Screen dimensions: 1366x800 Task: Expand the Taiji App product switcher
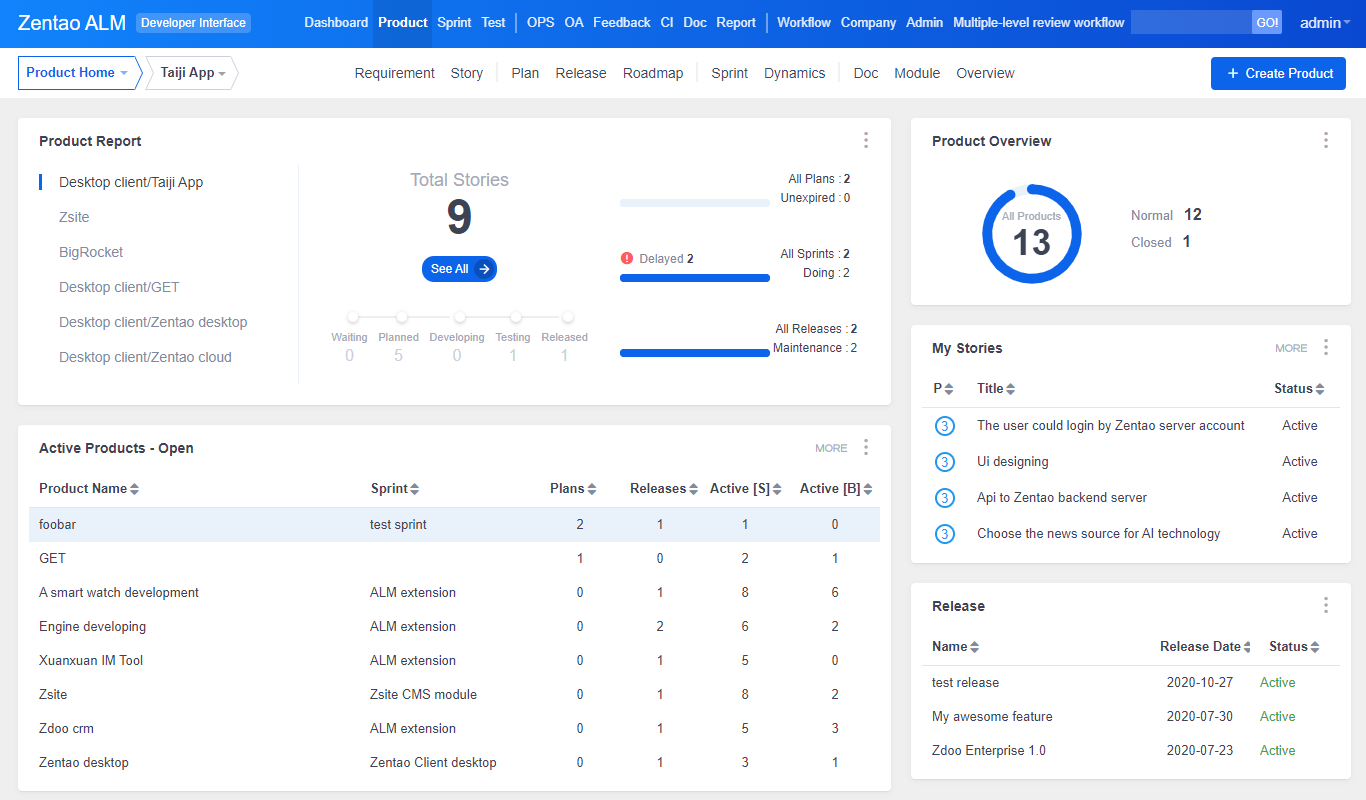pos(192,73)
